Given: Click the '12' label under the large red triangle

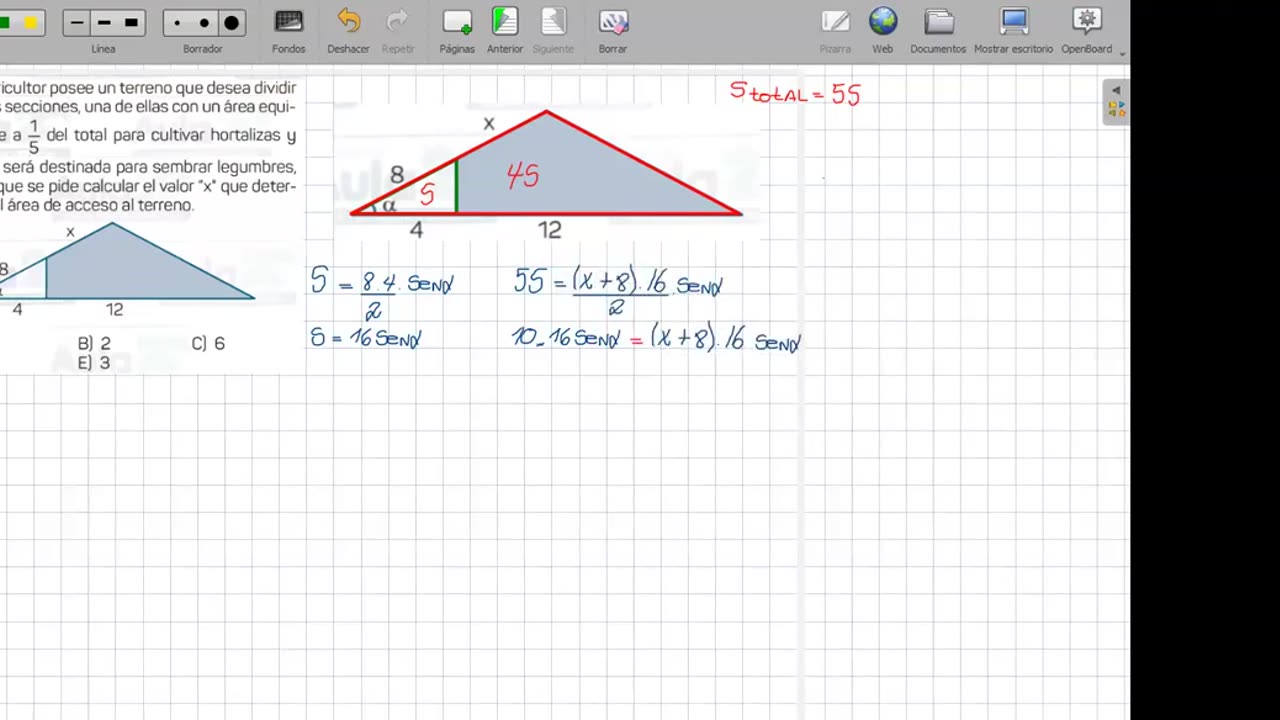Looking at the screenshot, I should (550, 230).
